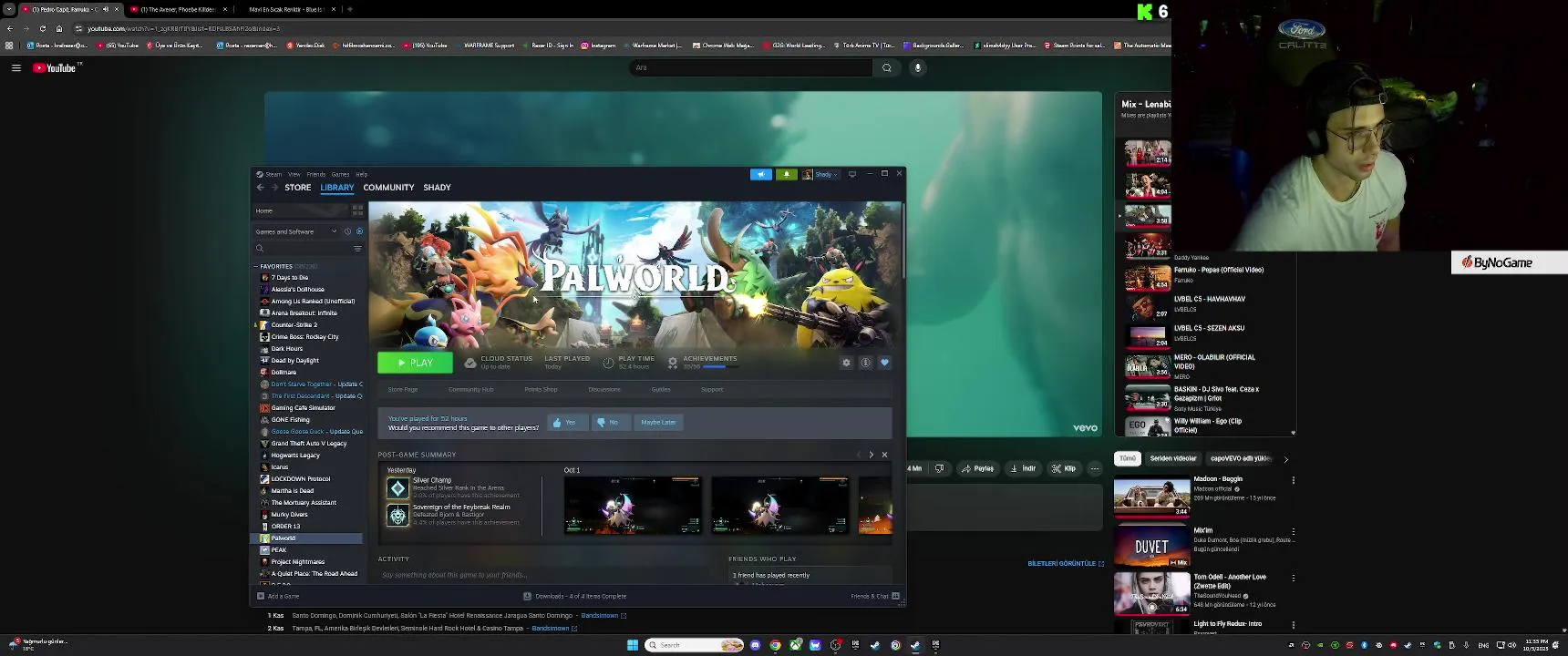Open YouTube more actions ellipsis button
Screen dimensions: 1568x656
click(1094, 468)
